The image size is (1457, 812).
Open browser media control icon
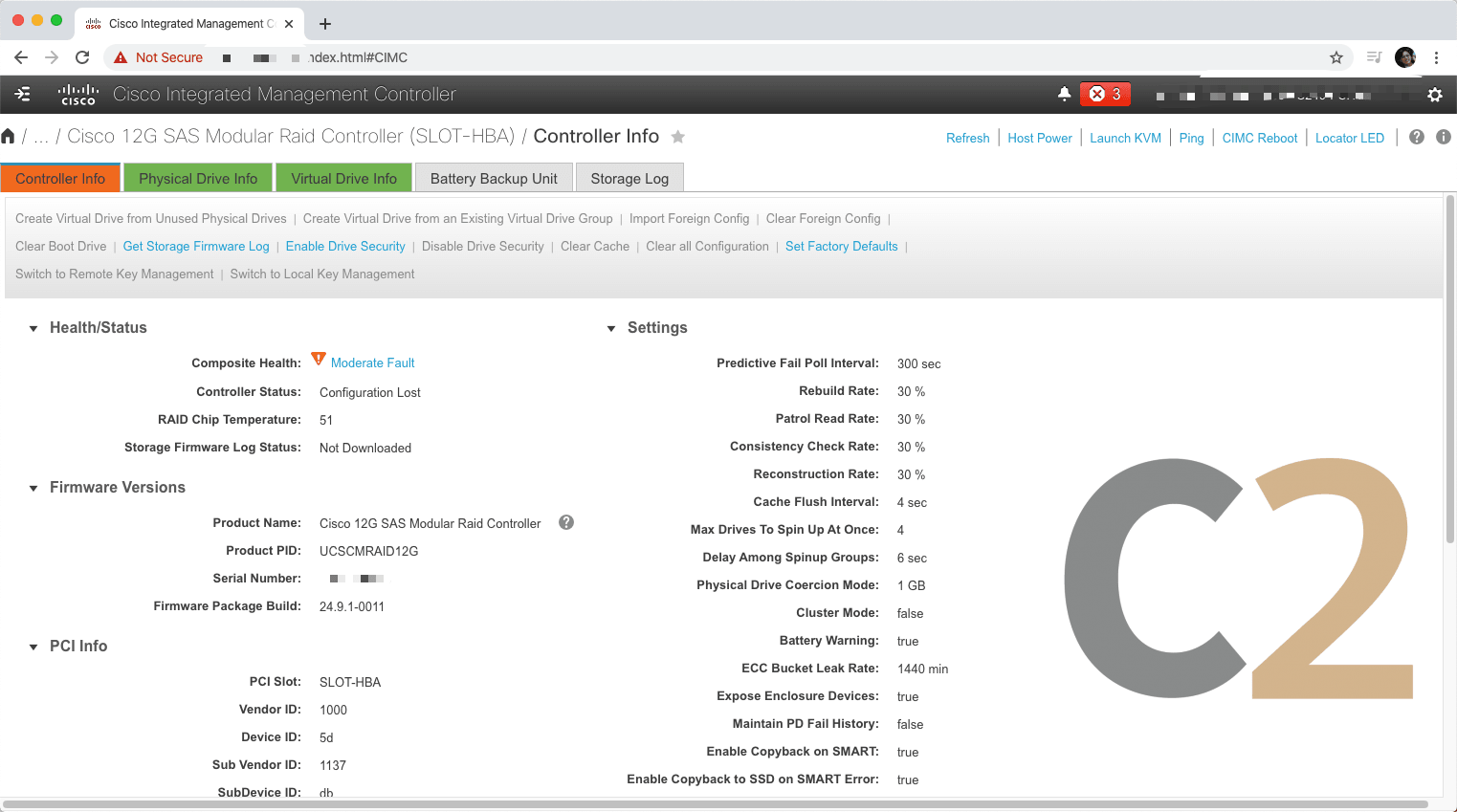coord(1375,57)
